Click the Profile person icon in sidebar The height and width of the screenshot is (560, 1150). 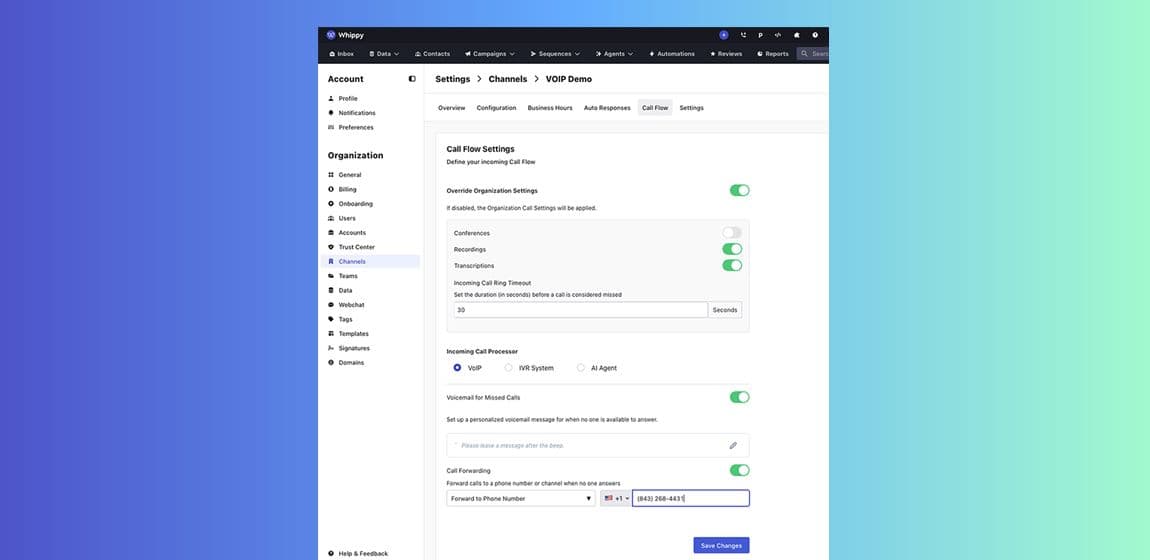331,98
